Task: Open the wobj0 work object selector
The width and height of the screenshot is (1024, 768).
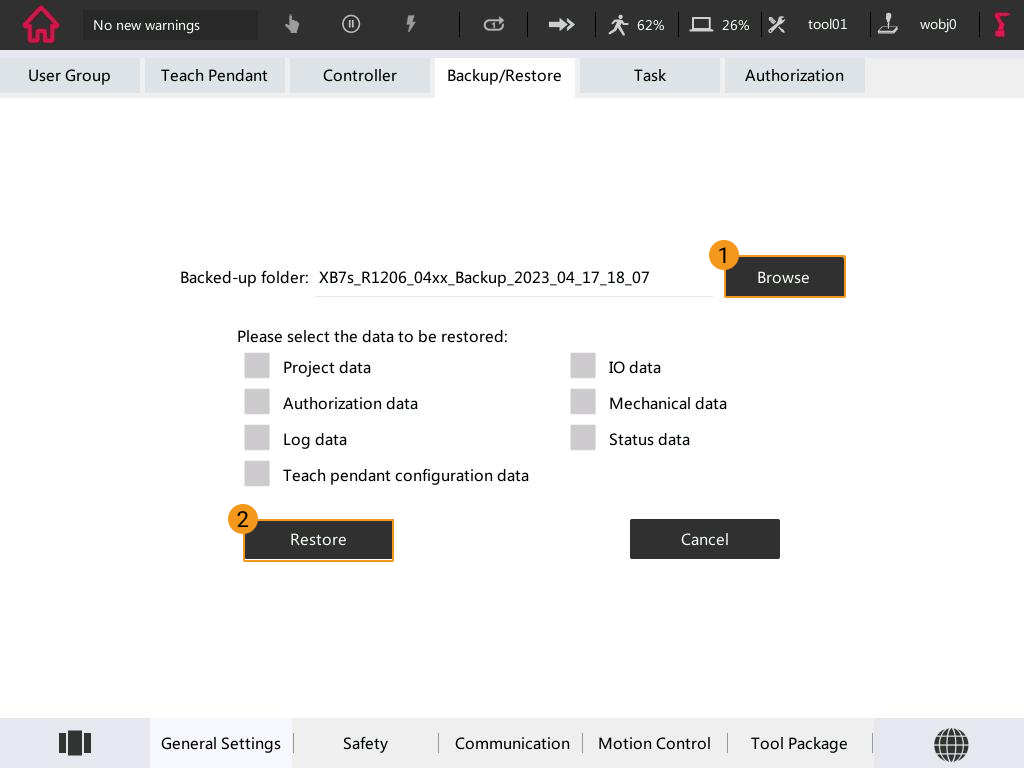Action: coord(922,25)
